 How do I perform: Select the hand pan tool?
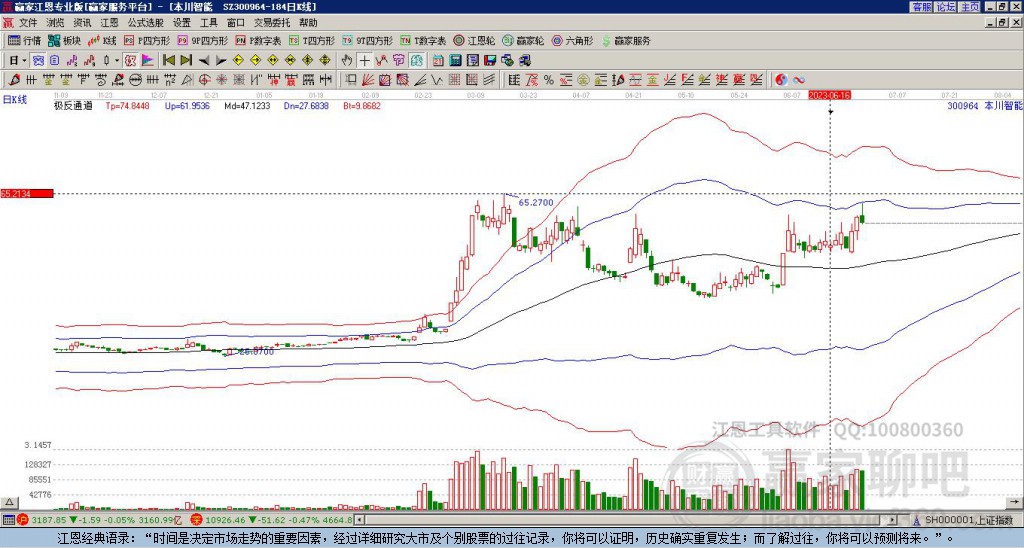click(x=347, y=60)
